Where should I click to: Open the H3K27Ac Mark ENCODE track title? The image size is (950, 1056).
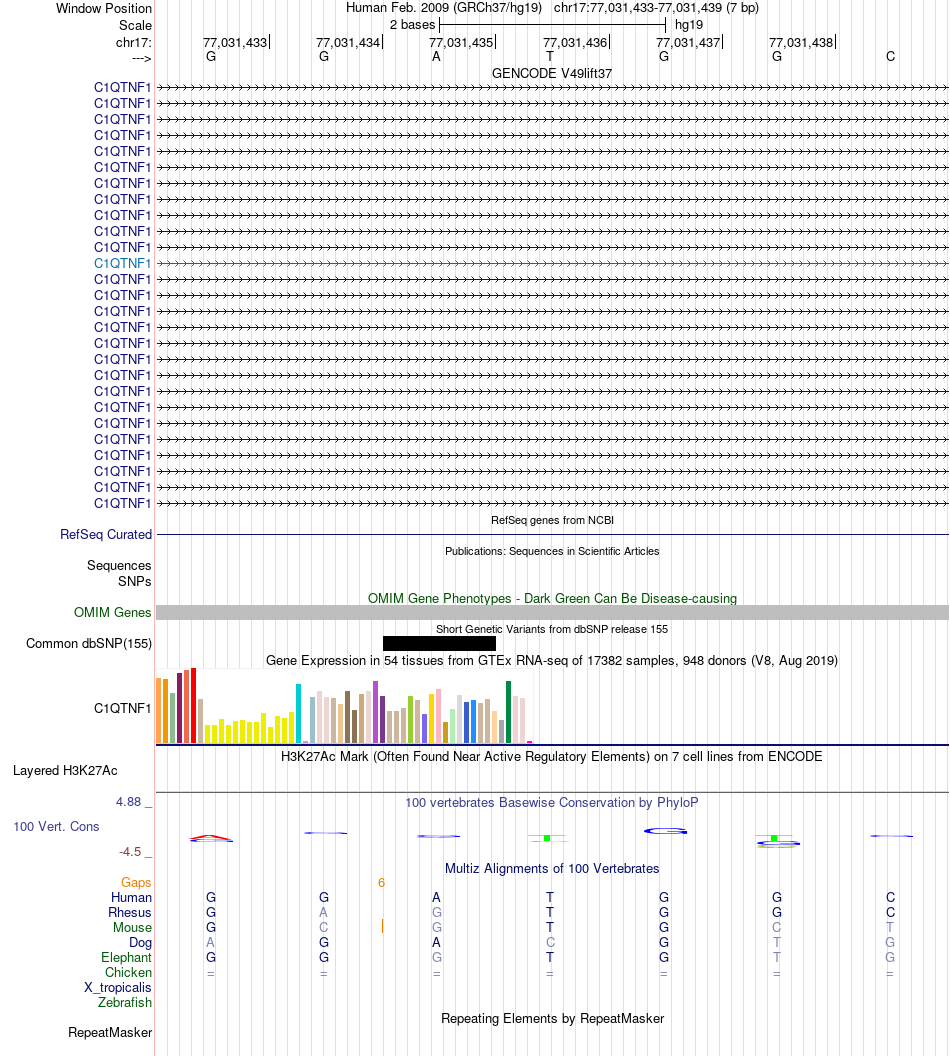point(552,756)
